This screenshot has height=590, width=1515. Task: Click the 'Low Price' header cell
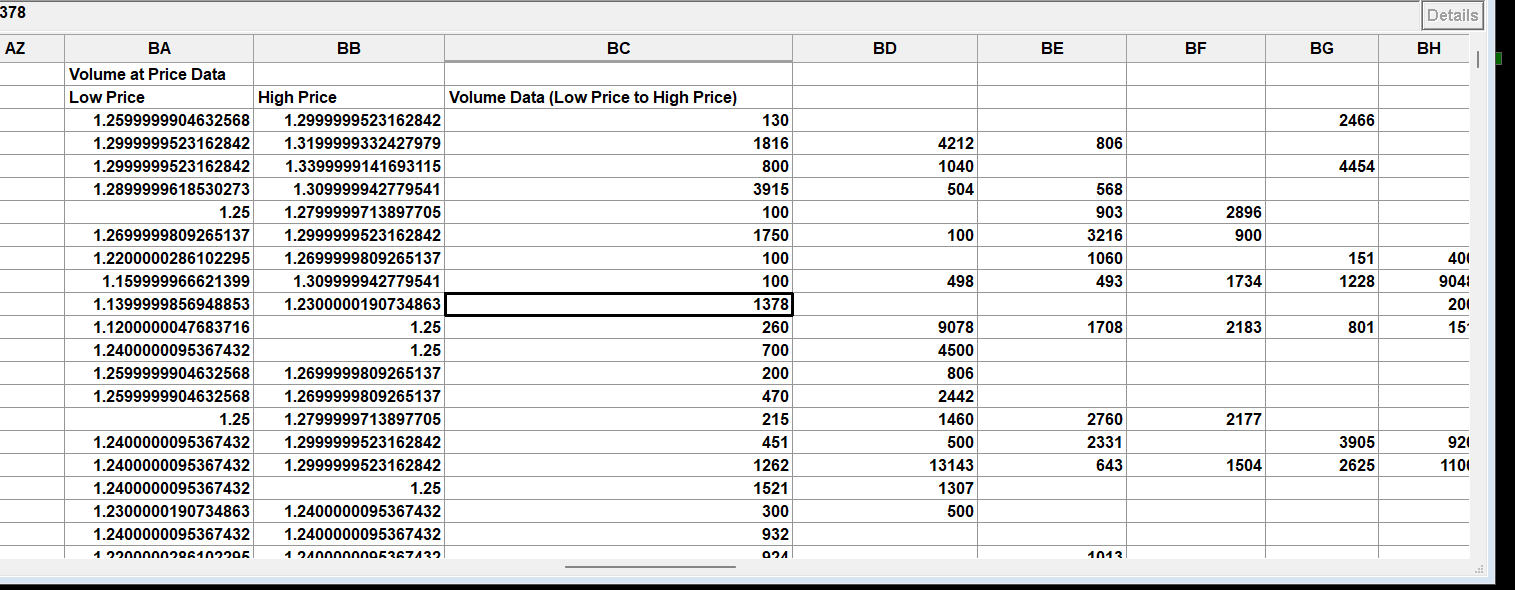[x=159, y=97]
